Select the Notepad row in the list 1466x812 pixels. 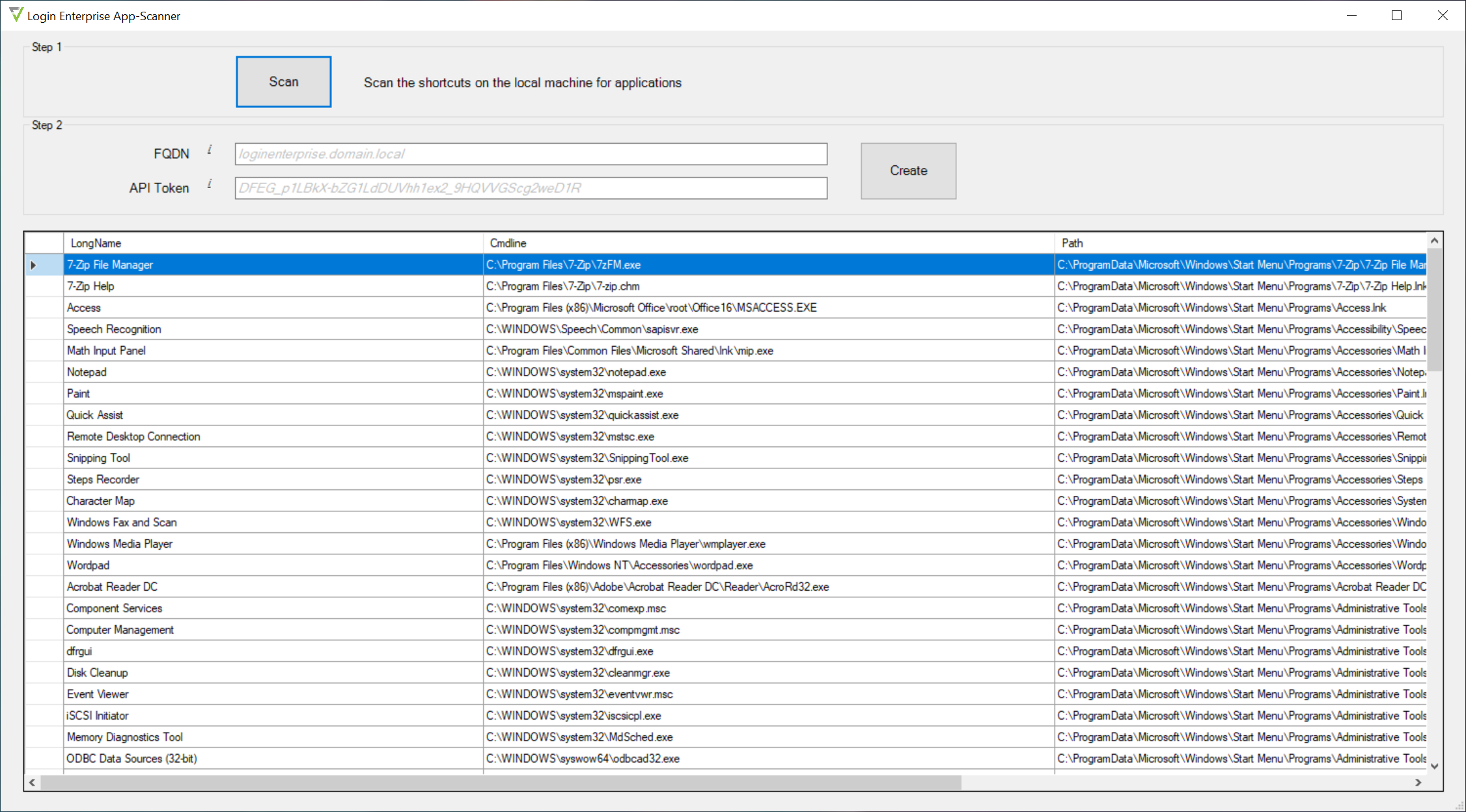(x=725, y=372)
